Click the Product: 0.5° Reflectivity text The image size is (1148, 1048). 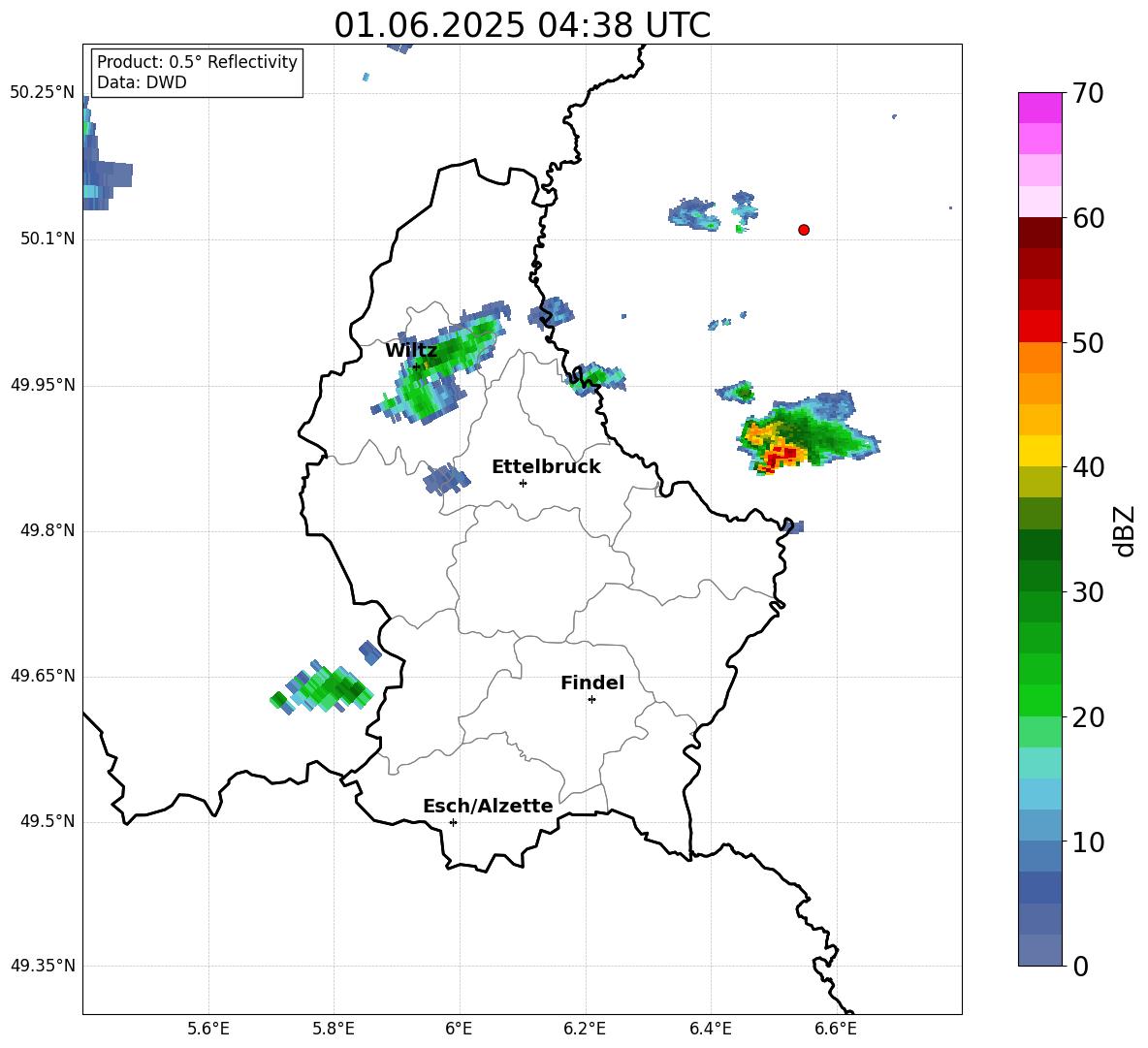pos(197,62)
